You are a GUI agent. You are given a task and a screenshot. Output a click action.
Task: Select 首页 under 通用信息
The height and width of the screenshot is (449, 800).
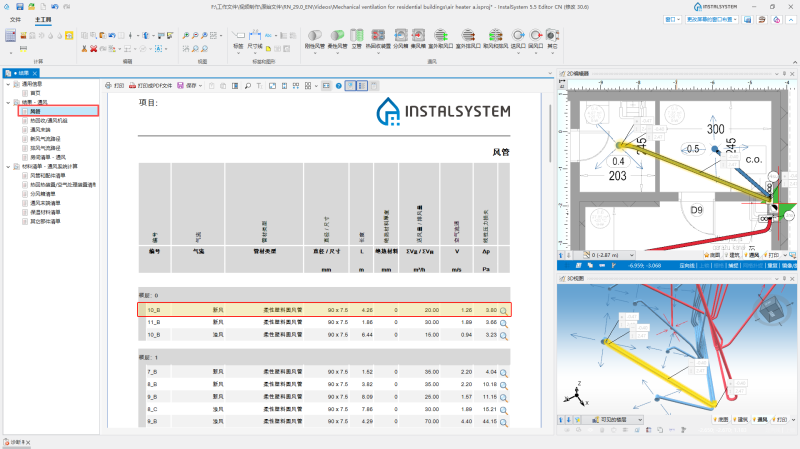click(35, 93)
